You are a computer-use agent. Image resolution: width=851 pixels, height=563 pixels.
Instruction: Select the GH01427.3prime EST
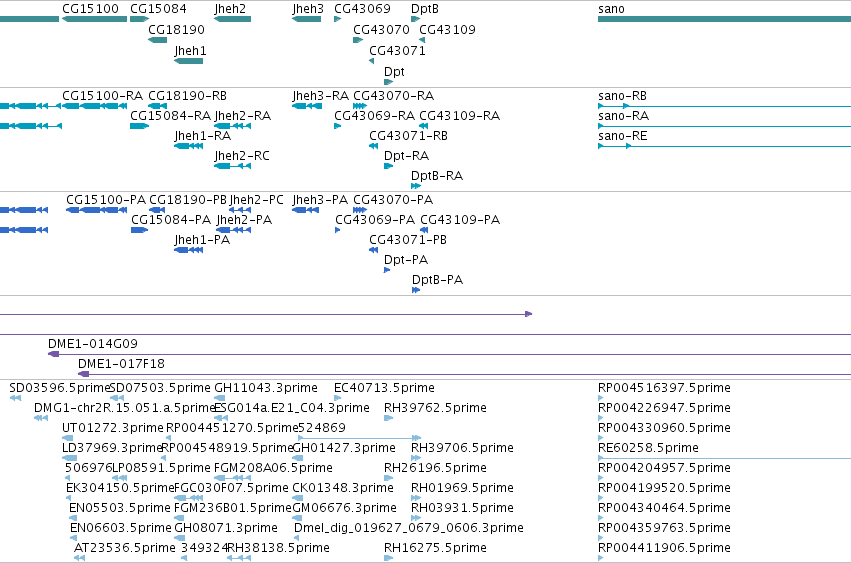pyautogui.click(x=296, y=459)
